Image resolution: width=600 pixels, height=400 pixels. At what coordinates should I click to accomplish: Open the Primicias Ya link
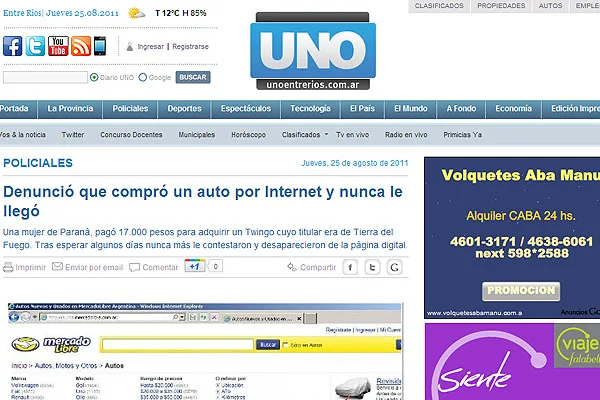pyautogui.click(x=462, y=135)
